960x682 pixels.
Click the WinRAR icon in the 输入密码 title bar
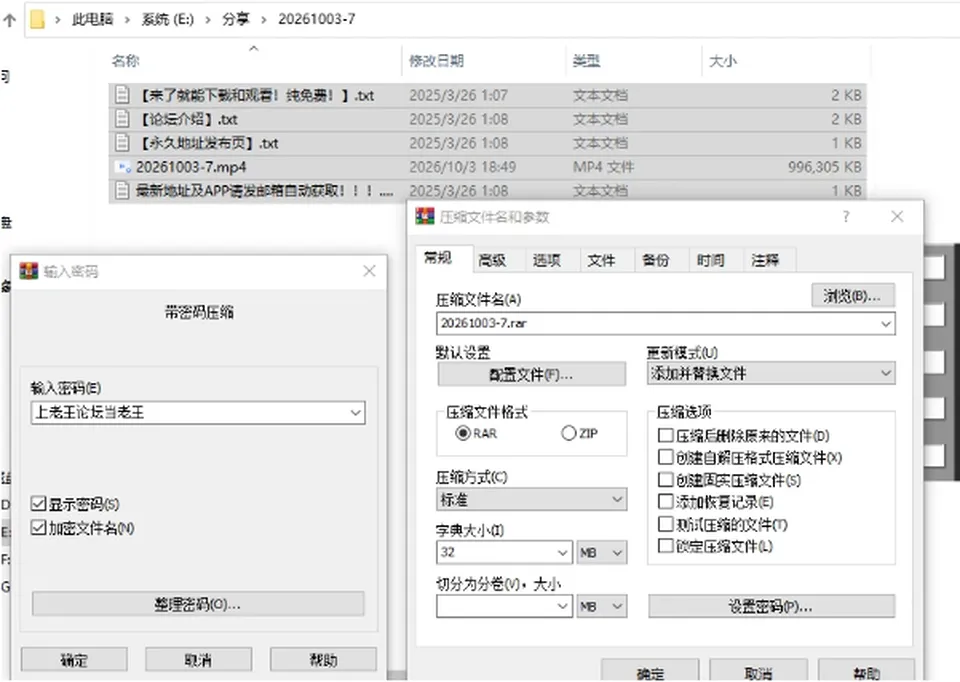click(x=29, y=271)
